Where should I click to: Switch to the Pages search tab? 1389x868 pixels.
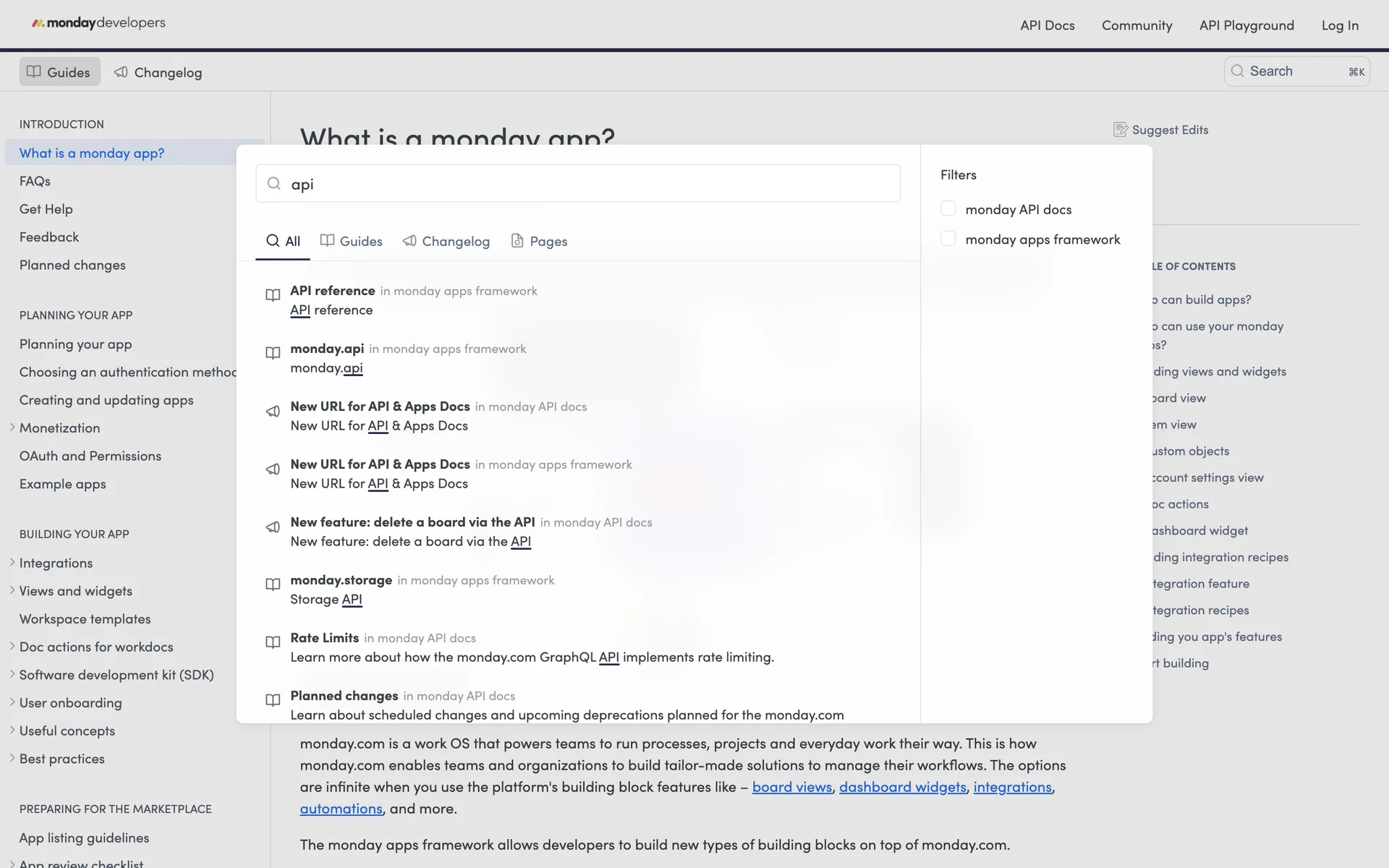539,241
